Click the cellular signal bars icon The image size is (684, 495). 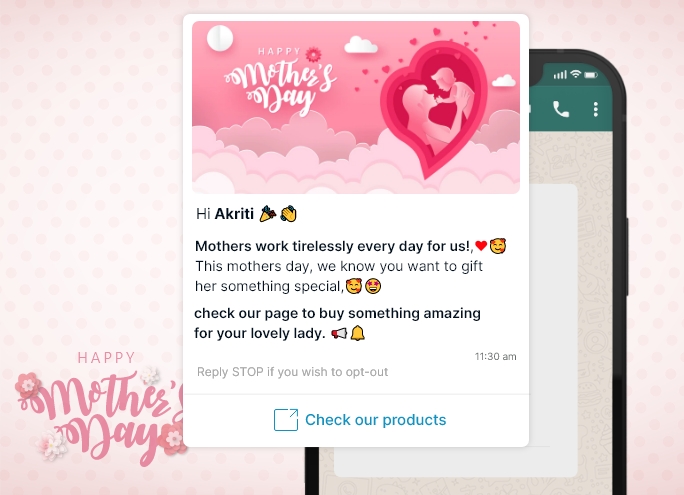(x=560, y=75)
